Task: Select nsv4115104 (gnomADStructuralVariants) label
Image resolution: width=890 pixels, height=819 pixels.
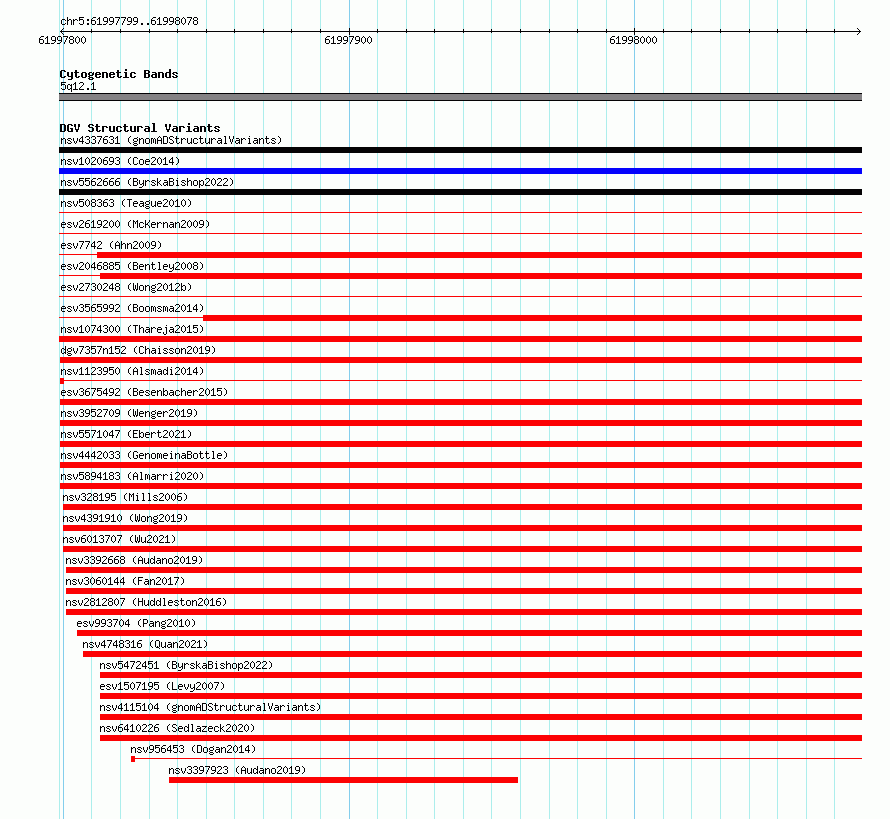Action: 210,707
